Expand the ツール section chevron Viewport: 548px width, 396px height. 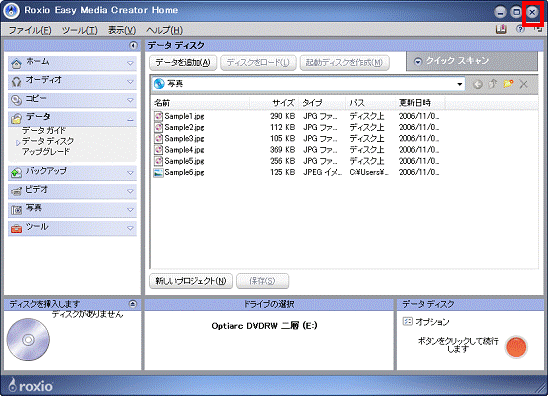pyautogui.click(x=130, y=228)
